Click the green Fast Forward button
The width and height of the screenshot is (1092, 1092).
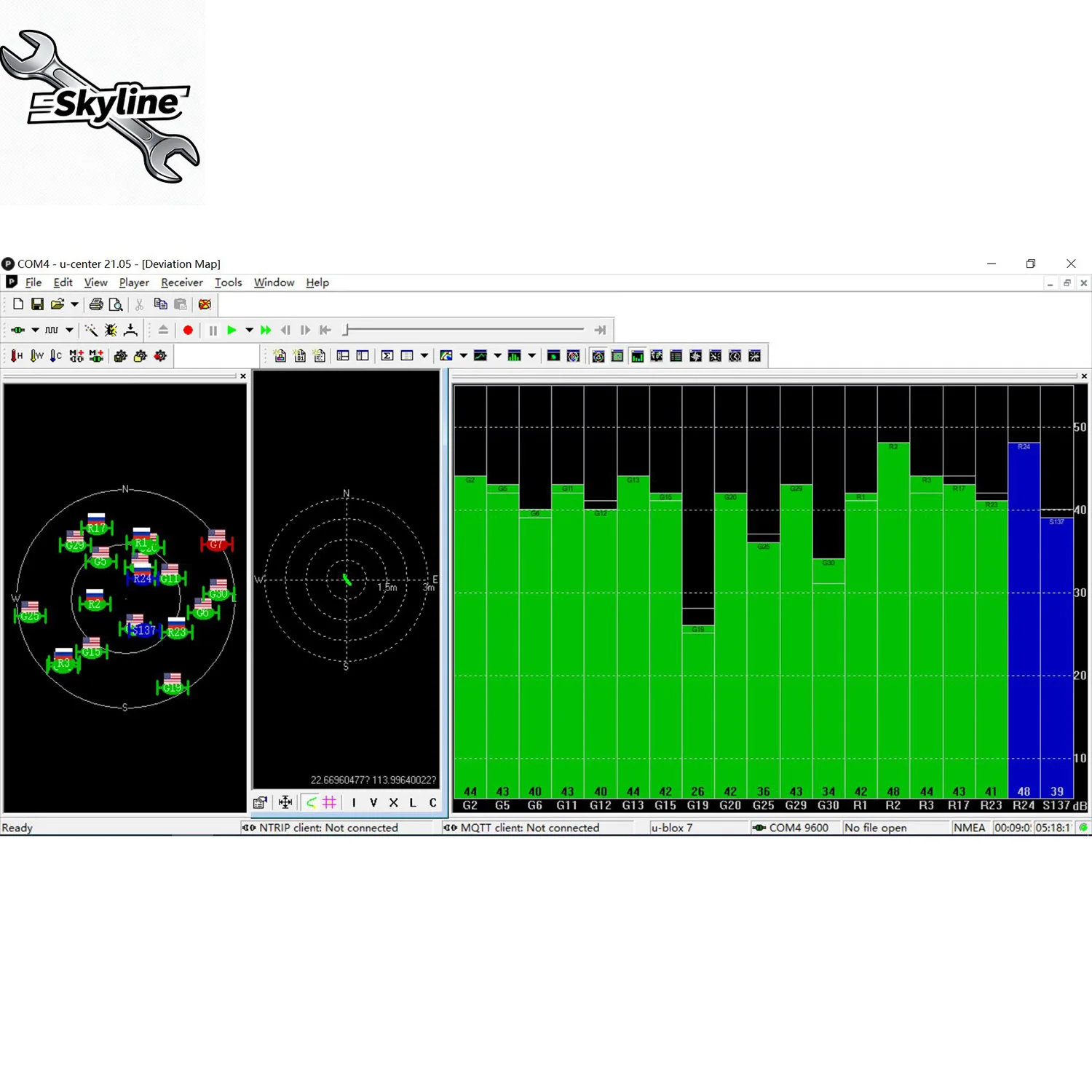pos(266,330)
